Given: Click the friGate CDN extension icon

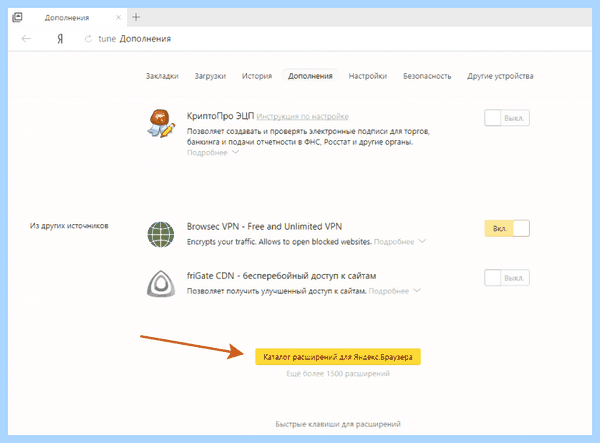Looking at the screenshot, I should (x=161, y=283).
